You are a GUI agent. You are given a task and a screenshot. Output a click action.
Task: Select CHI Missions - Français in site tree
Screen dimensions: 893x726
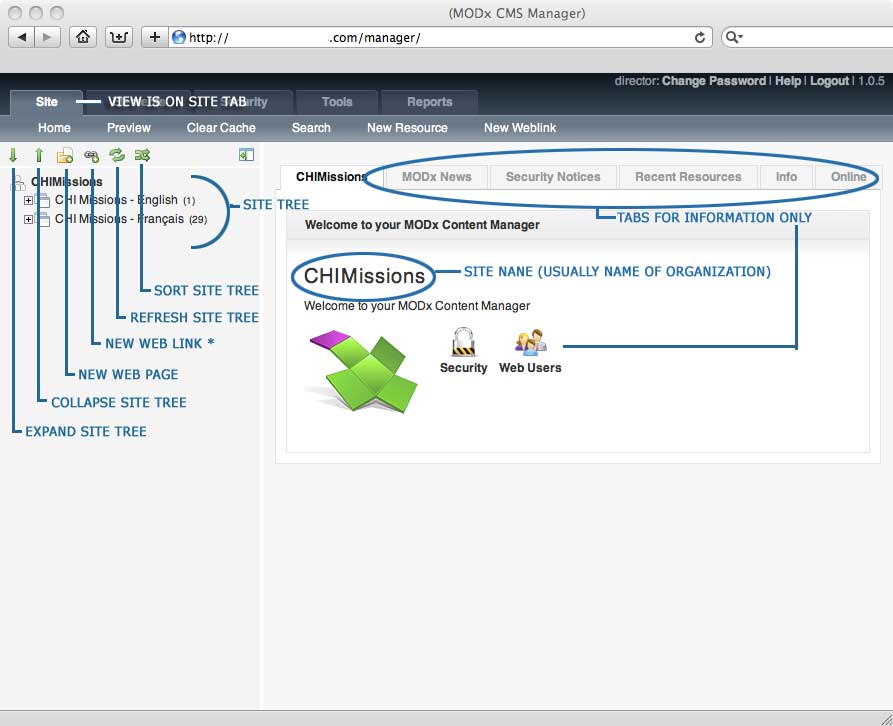click(x=119, y=219)
